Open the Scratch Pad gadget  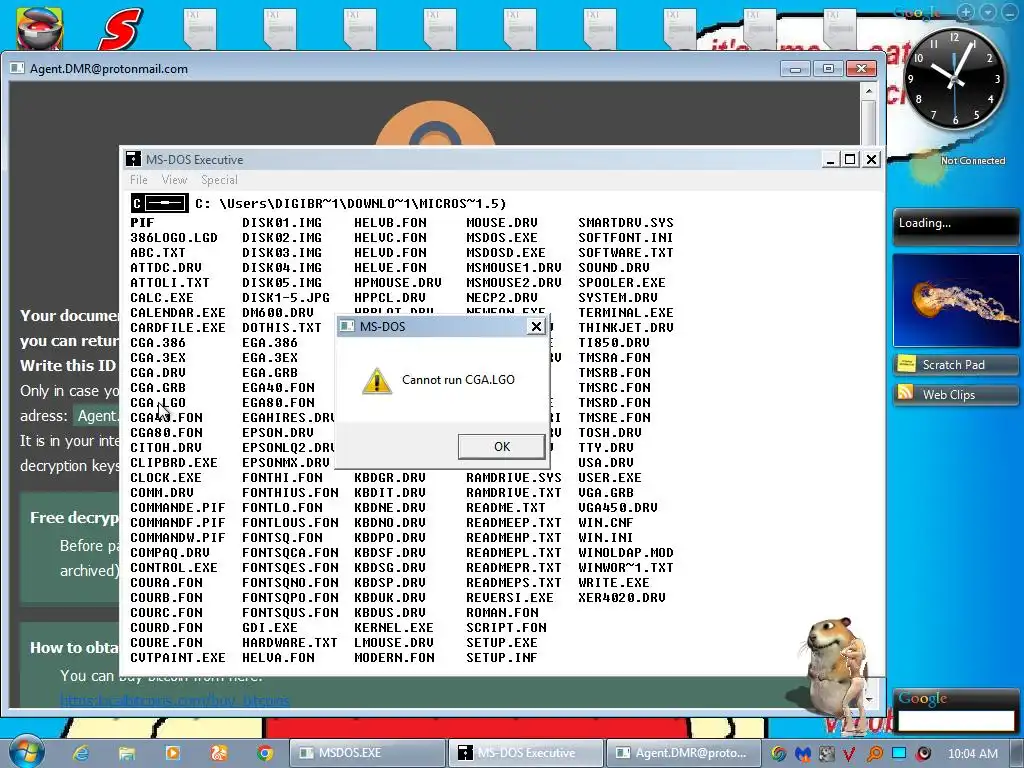[955, 364]
